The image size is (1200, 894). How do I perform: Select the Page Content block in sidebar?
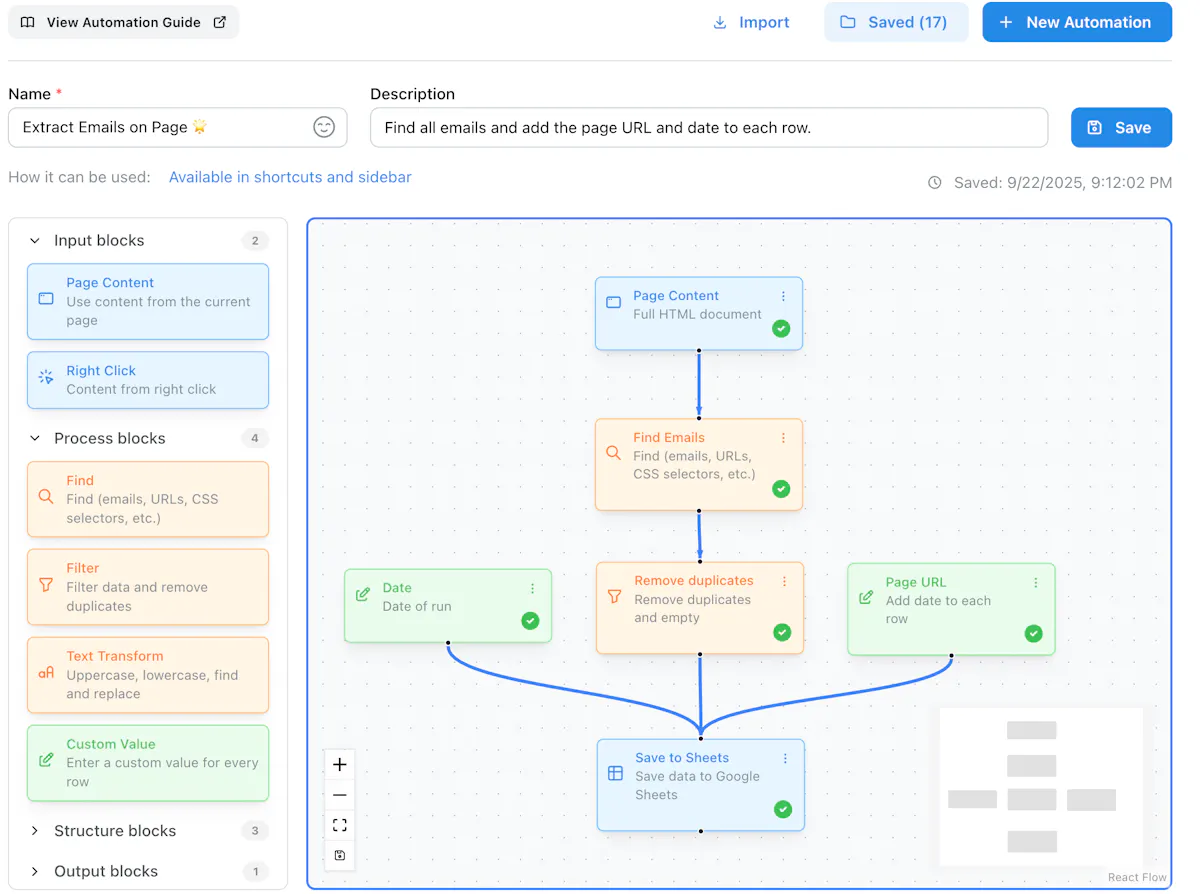148,301
